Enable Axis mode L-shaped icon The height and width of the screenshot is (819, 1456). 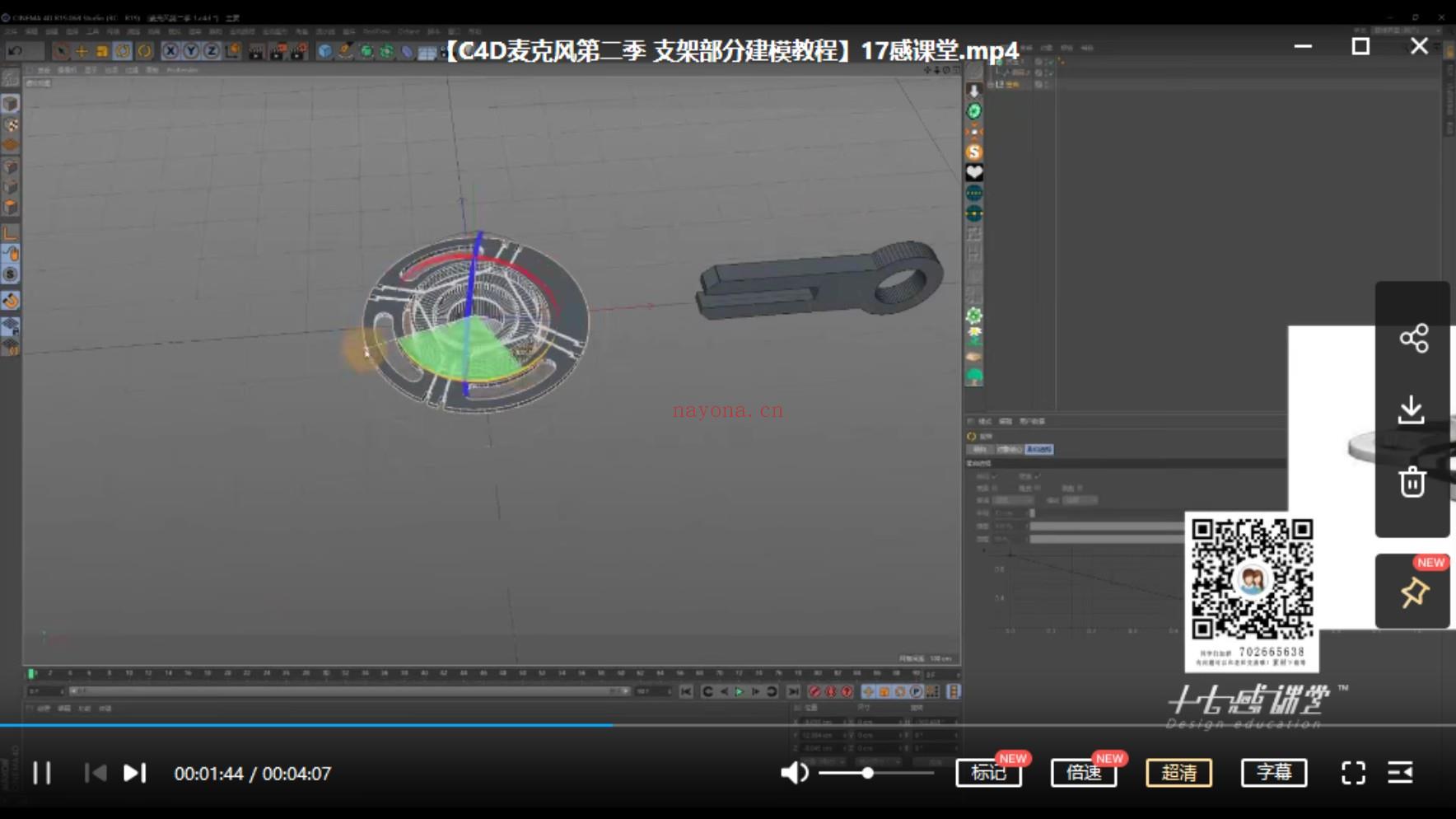pos(11,233)
